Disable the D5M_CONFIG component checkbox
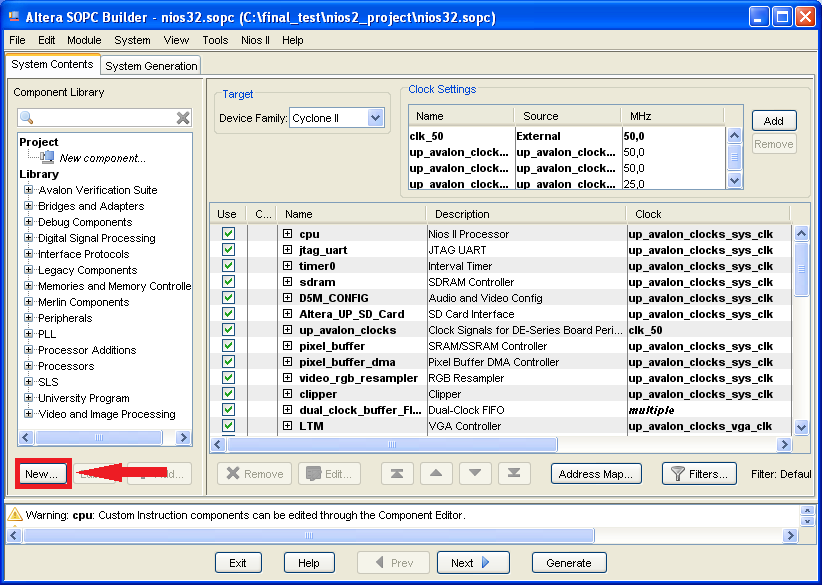This screenshot has height=585, width=822. pyautogui.click(x=228, y=298)
